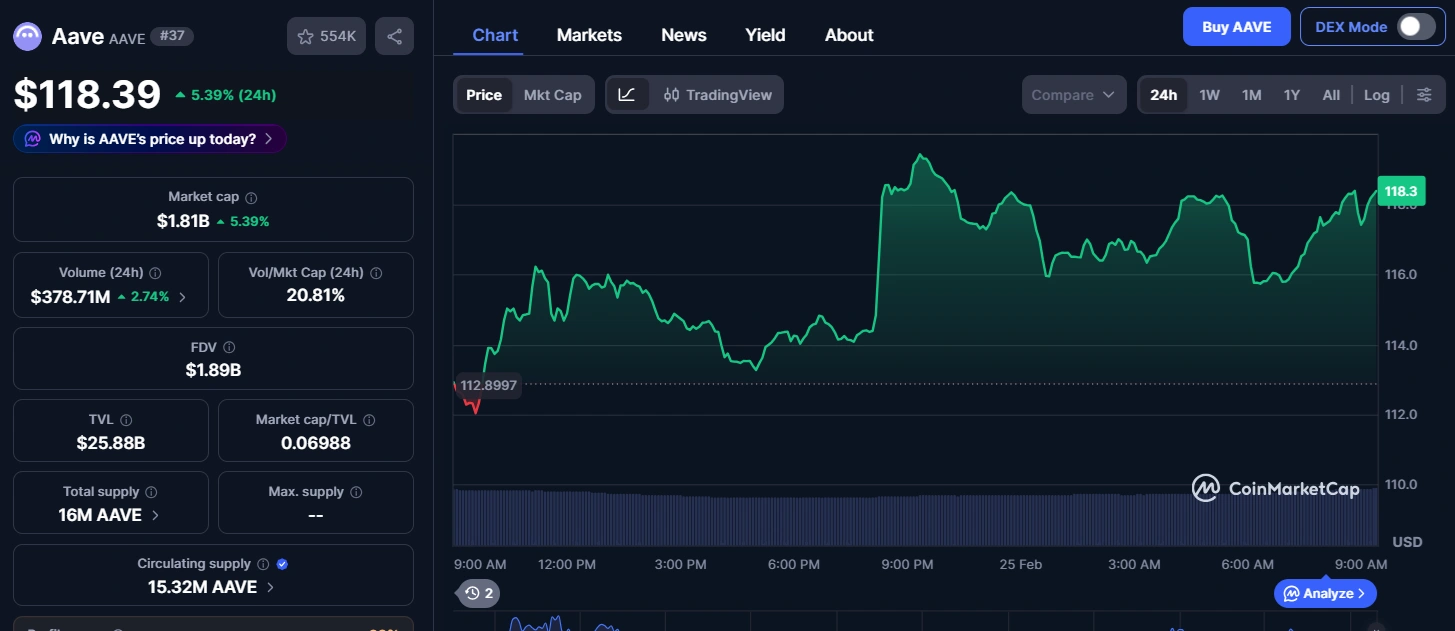Switch chart to Mkt Cap view

pos(552,95)
